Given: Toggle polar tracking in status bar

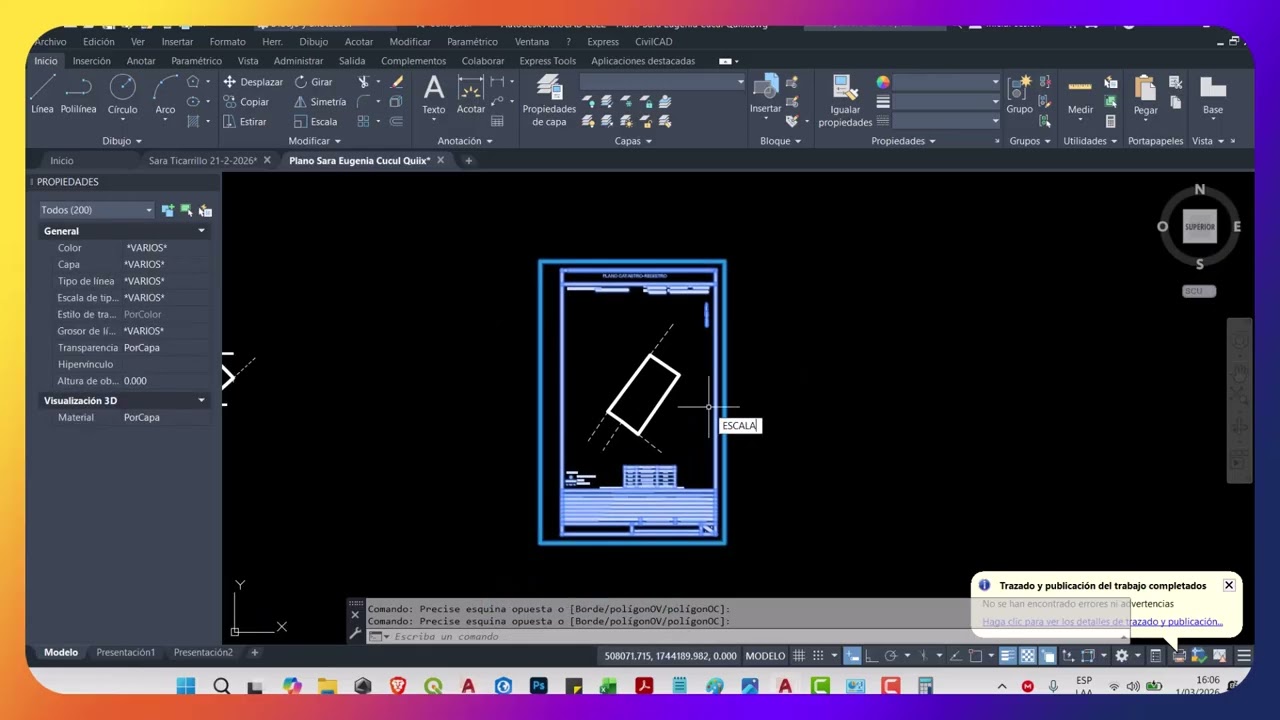Looking at the screenshot, I should 890,656.
